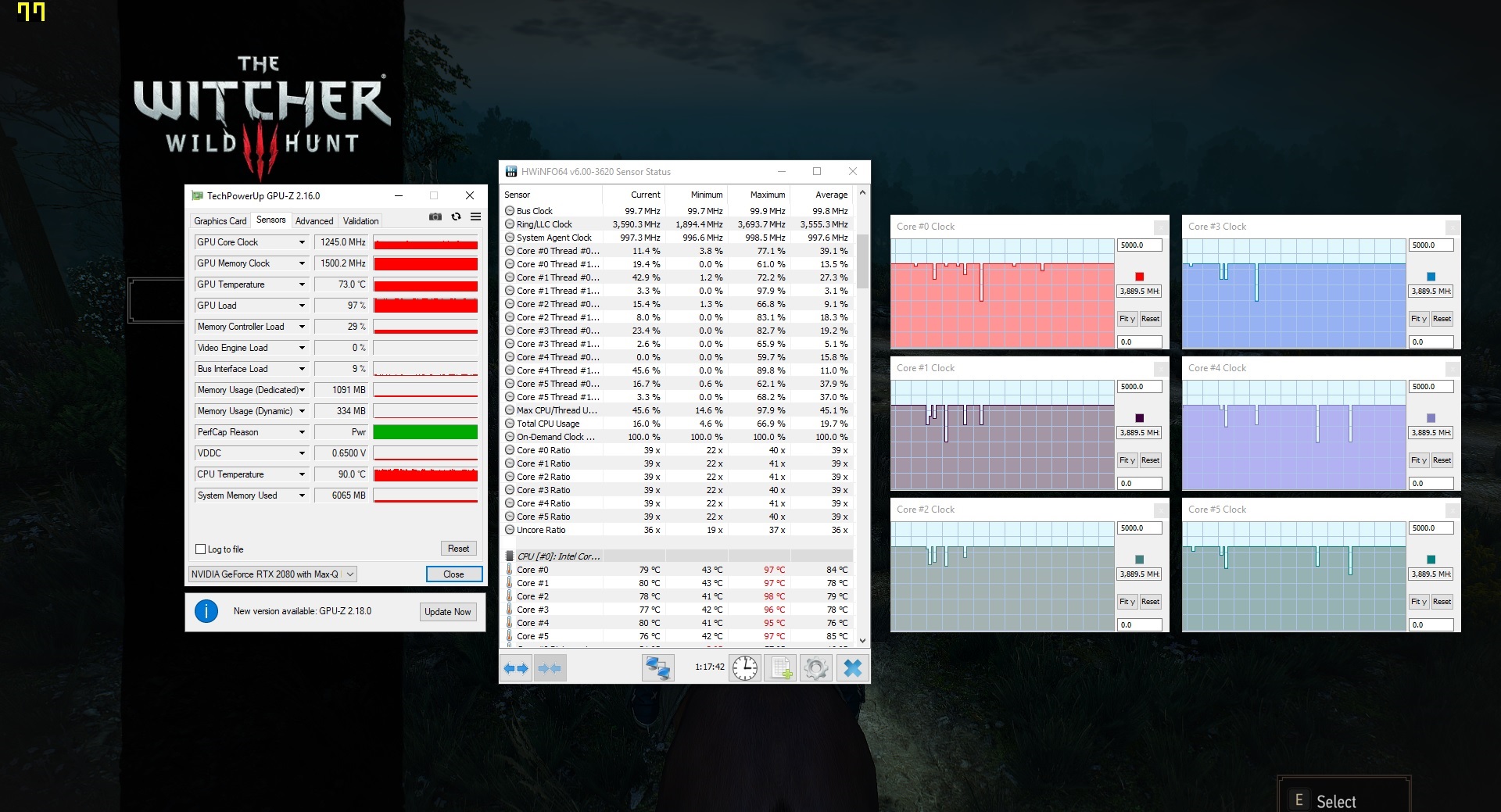Switch to the Graphics Card tab
Image resolution: width=1501 pixels, height=812 pixels.
point(220,221)
